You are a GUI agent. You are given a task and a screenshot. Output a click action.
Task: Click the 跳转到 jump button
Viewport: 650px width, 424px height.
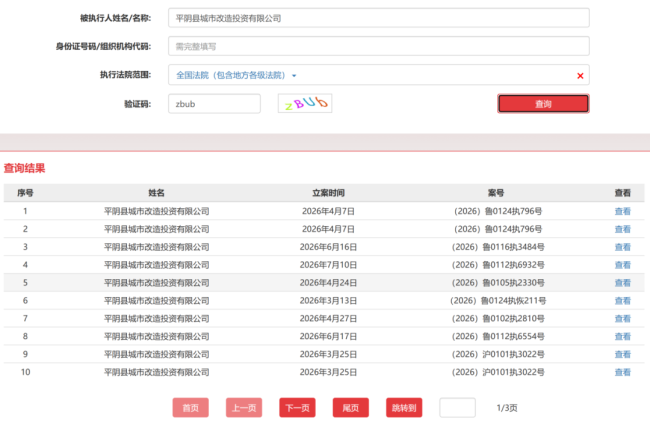pyautogui.click(x=404, y=407)
